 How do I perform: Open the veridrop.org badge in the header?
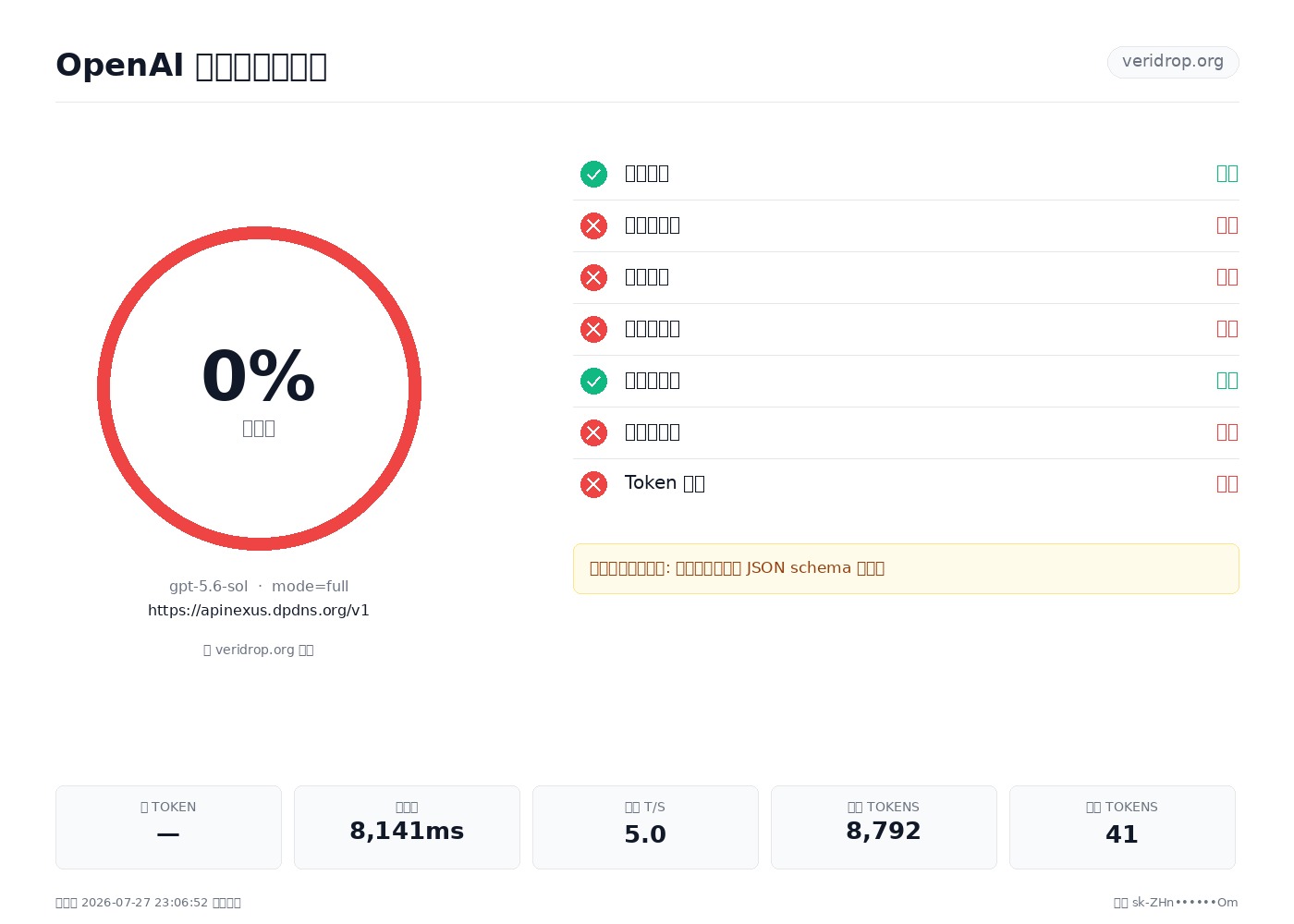point(1173,62)
